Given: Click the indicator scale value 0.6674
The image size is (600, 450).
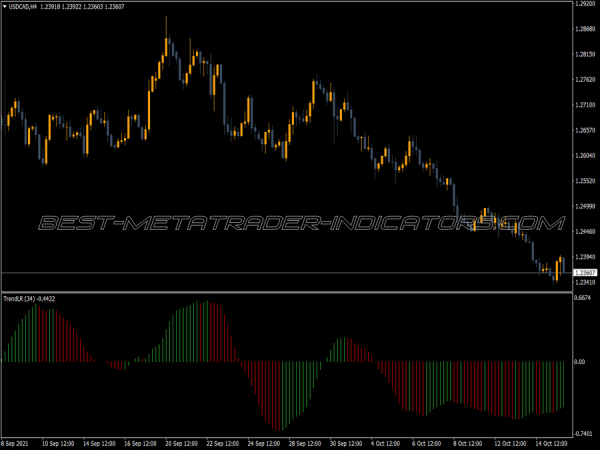Looking at the screenshot, I should click(583, 298).
